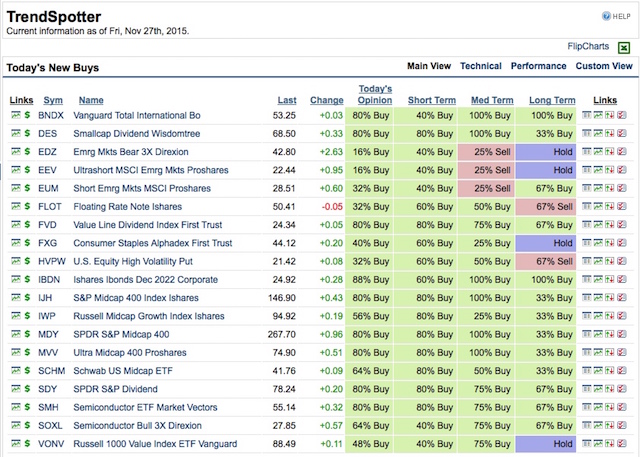Viewport: 640px width, 457px height.
Task: Open the FlipCharts link
Action: pyautogui.click(x=588, y=47)
